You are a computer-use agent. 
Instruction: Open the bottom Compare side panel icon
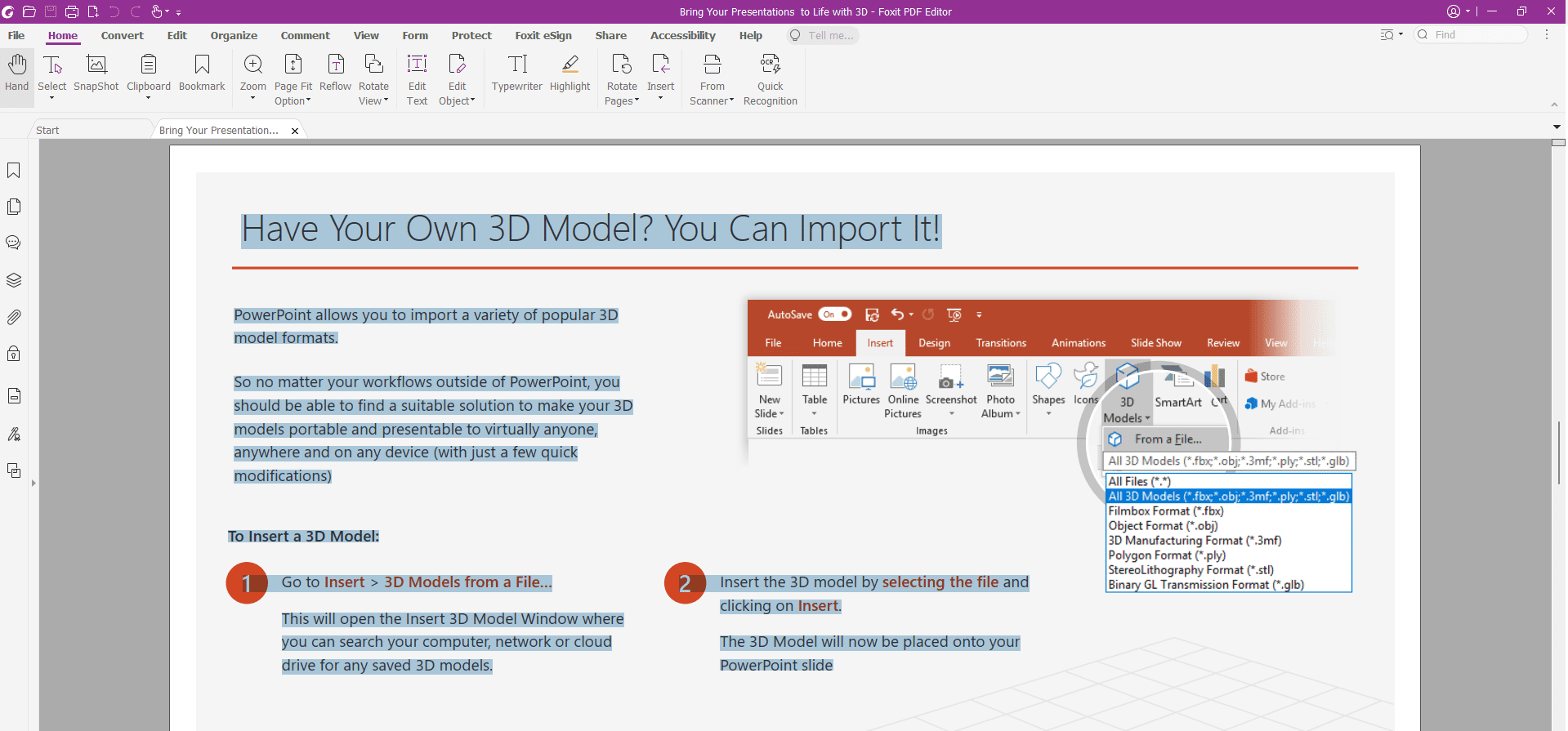point(14,470)
